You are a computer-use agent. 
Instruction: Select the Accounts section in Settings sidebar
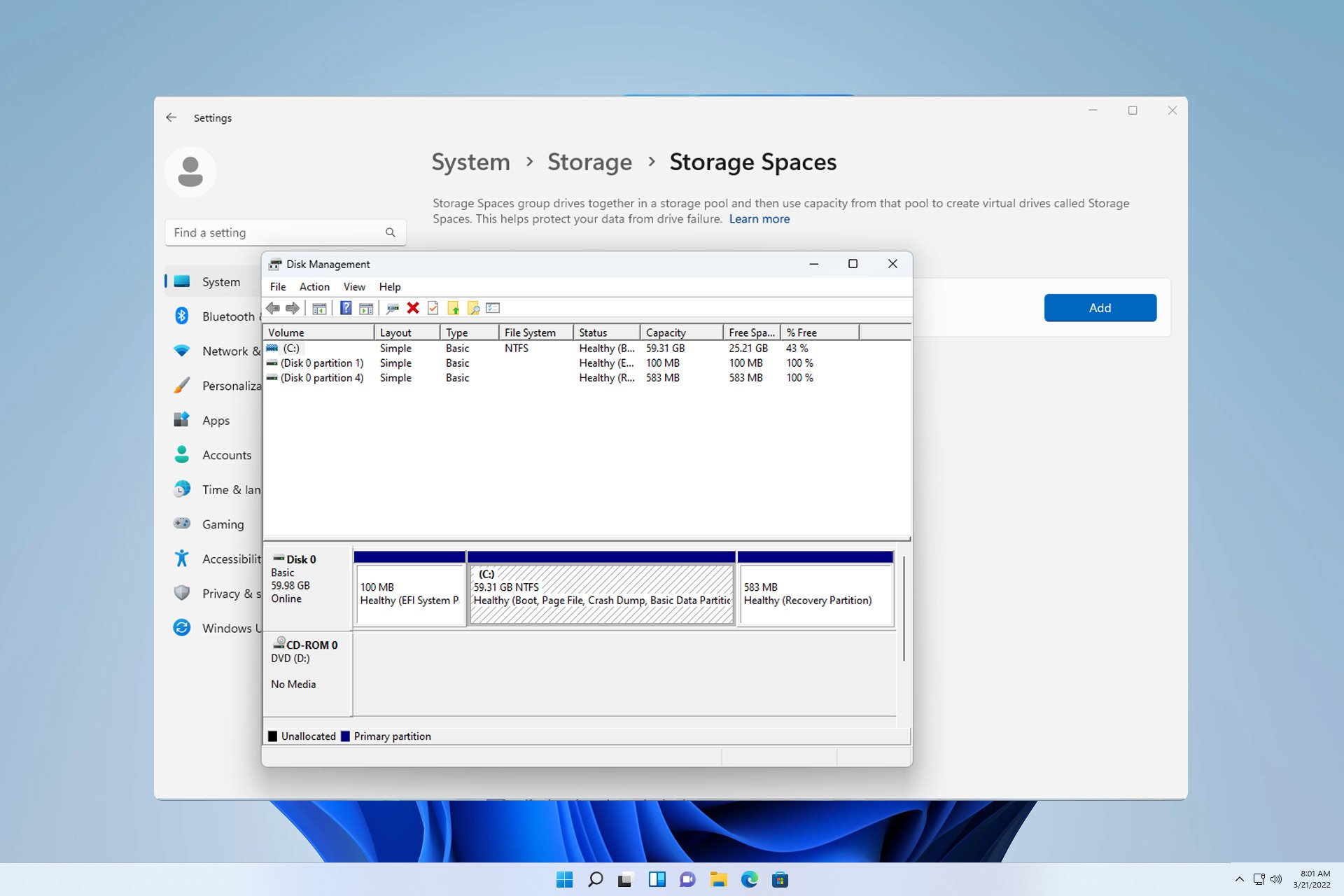[226, 455]
